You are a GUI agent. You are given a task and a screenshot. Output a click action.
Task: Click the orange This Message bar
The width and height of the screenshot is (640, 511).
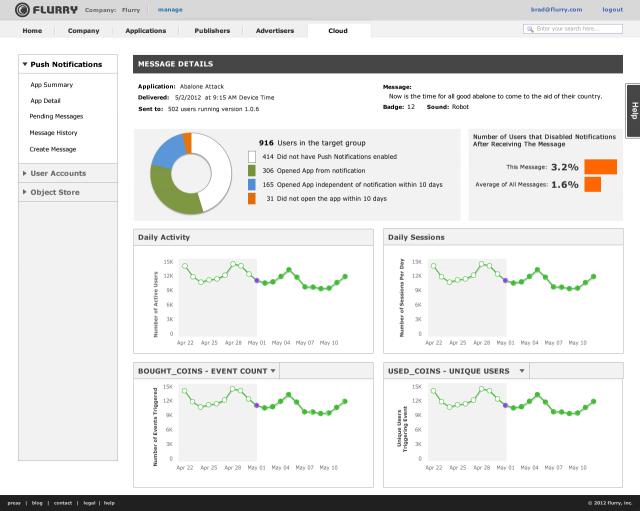pyautogui.click(x=600, y=167)
